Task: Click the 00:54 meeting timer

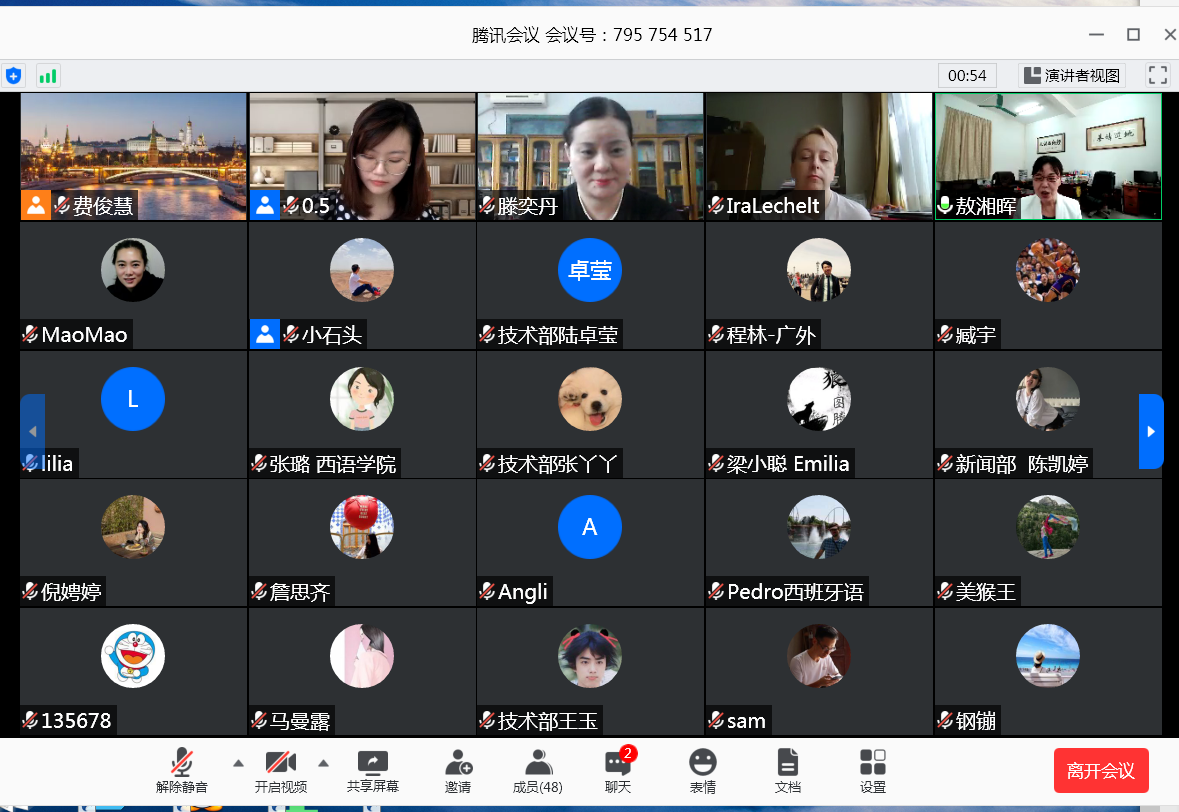Action: [967, 75]
